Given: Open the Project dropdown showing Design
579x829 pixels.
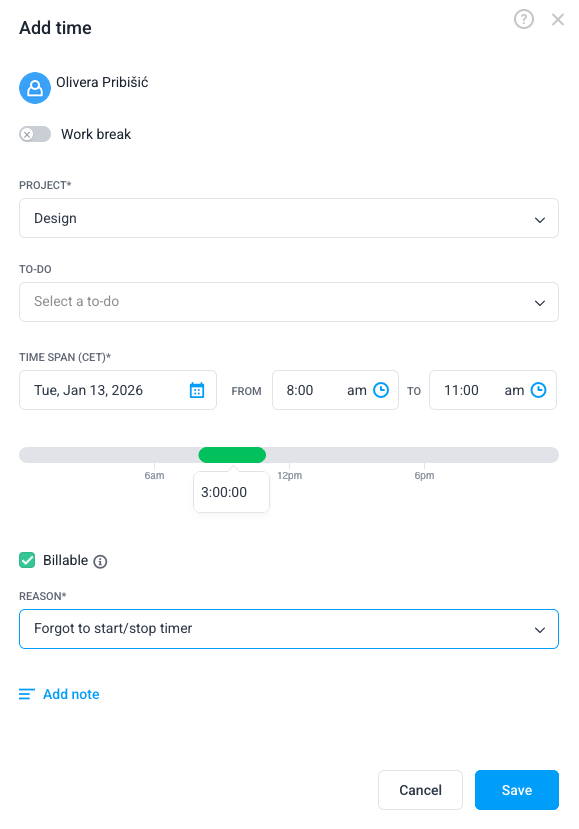Looking at the screenshot, I should 288,218.
